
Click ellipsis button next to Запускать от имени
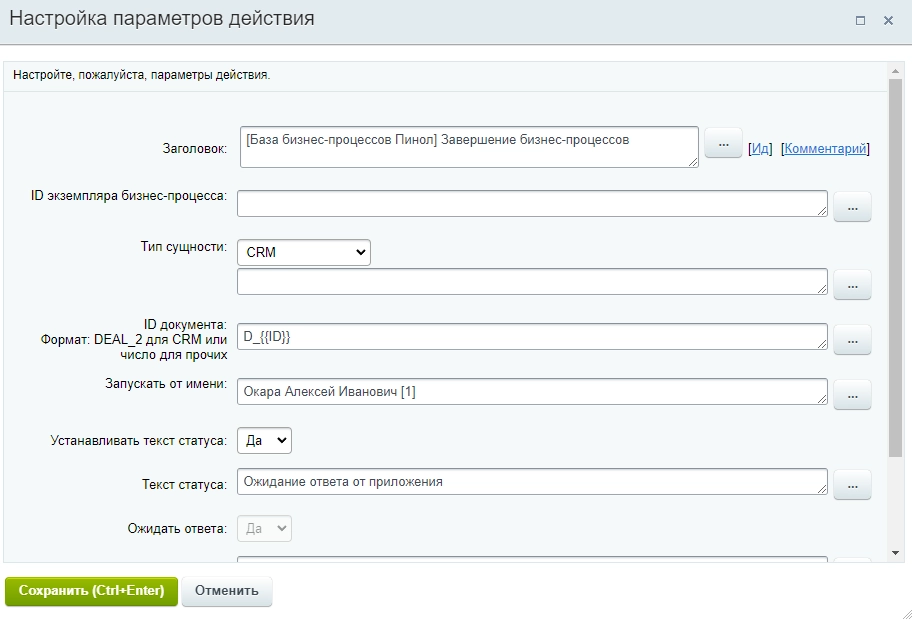point(852,394)
